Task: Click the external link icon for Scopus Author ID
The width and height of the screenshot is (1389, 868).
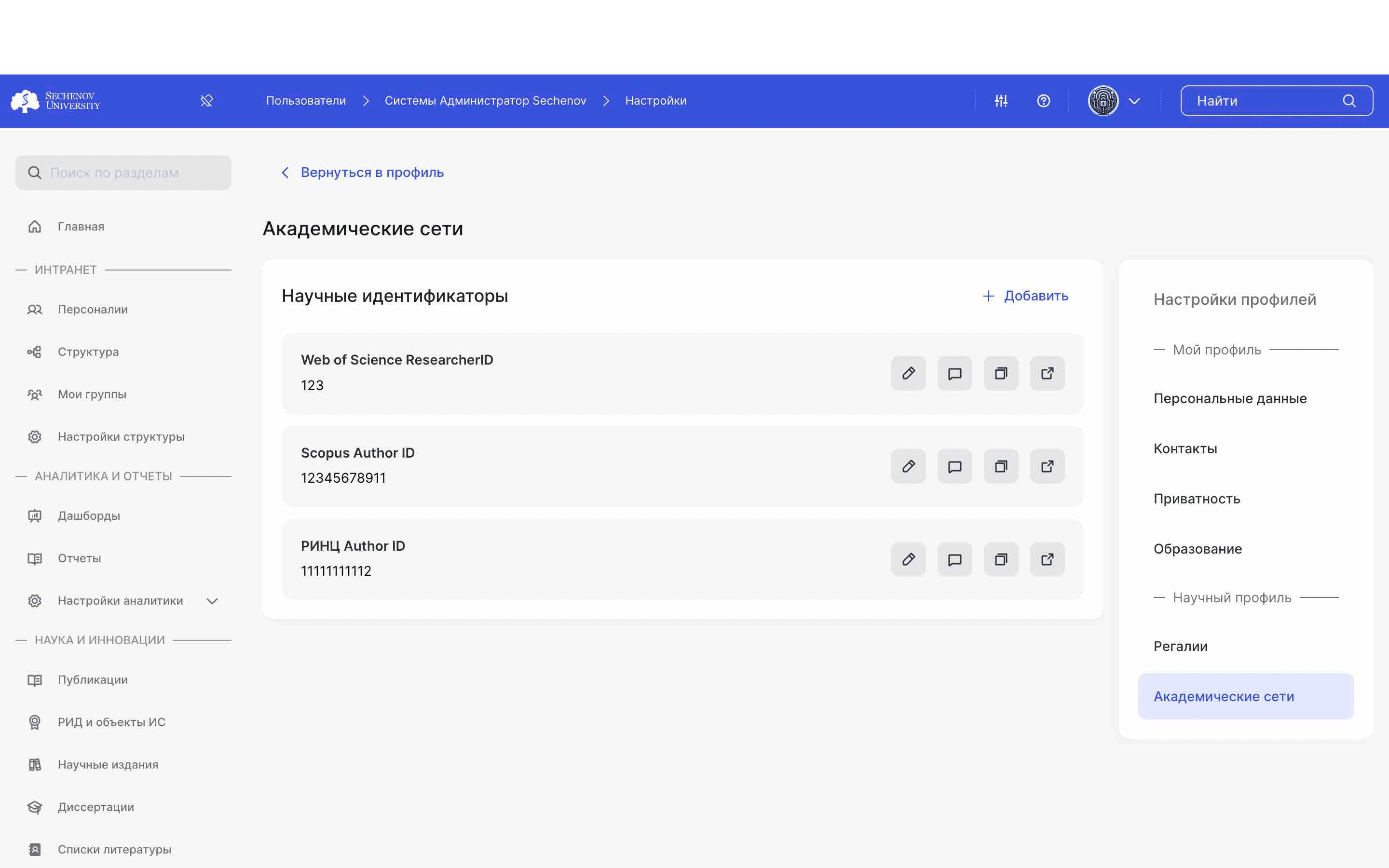Action: coord(1047,466)
